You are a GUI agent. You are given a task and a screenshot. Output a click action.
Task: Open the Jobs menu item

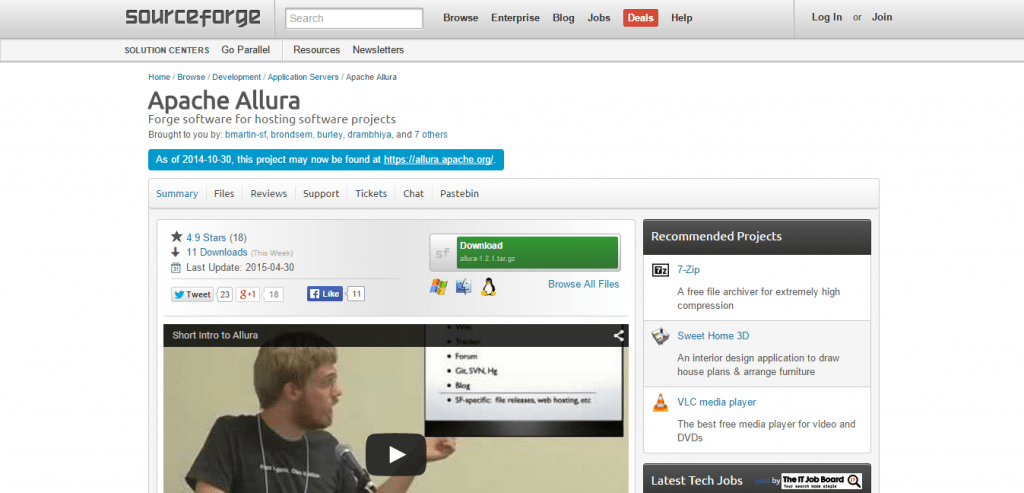point(598,18)
